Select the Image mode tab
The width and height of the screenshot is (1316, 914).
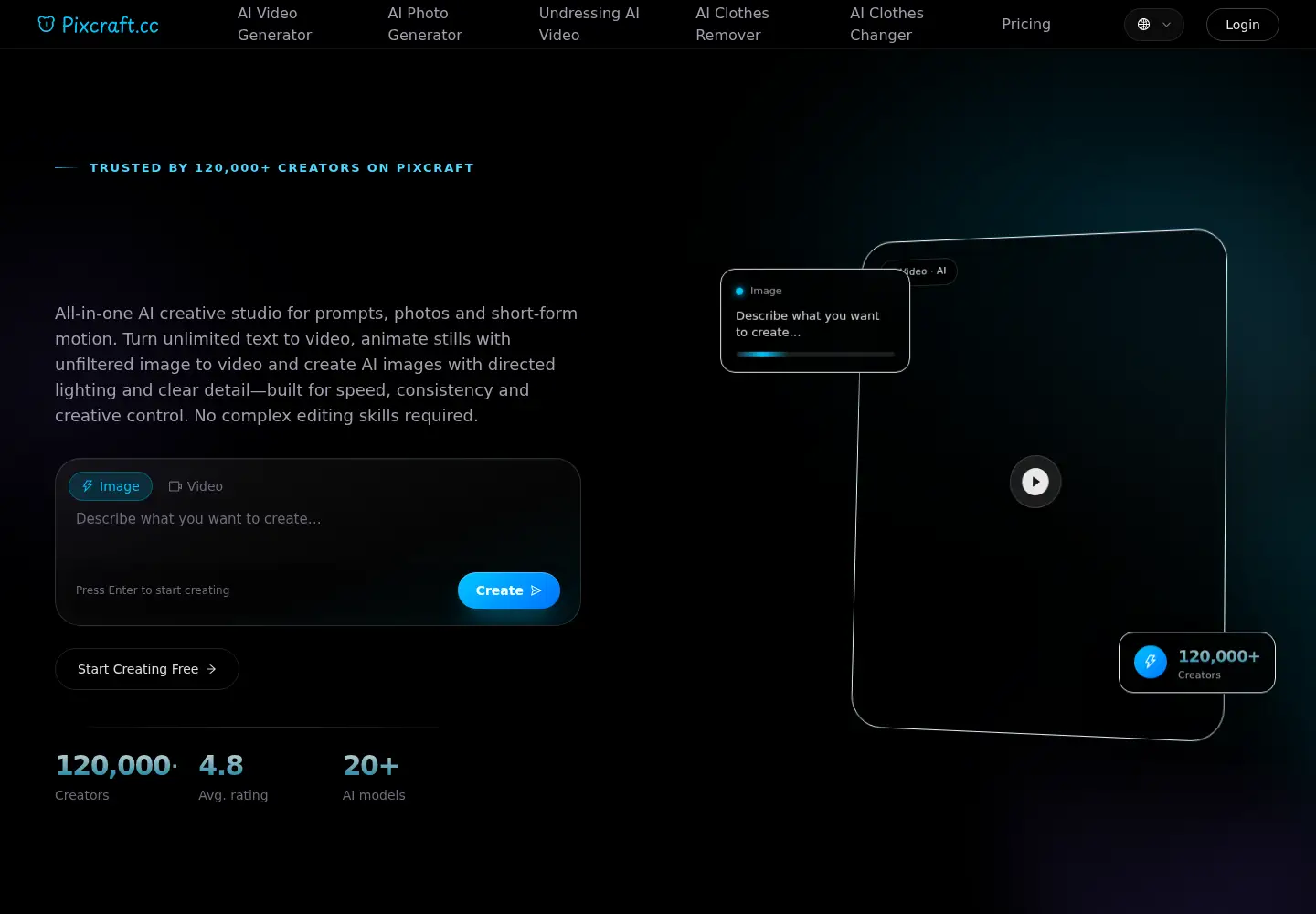pyautogui.click(x=111, y=486)
